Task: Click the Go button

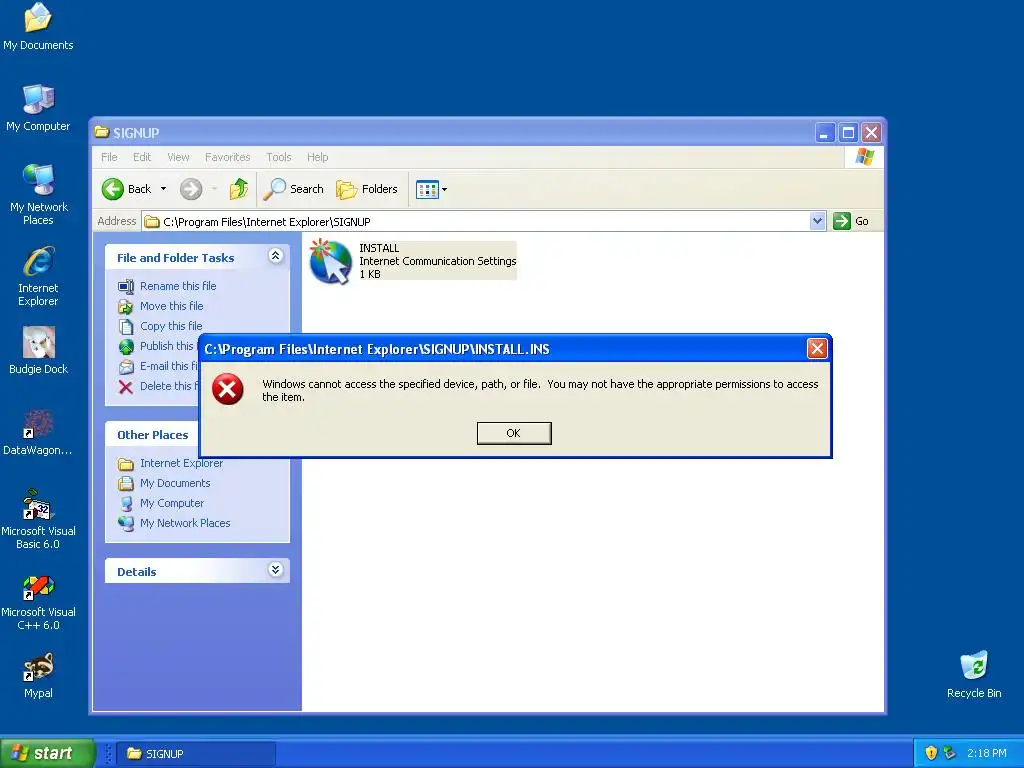Action: coord(851,221)
